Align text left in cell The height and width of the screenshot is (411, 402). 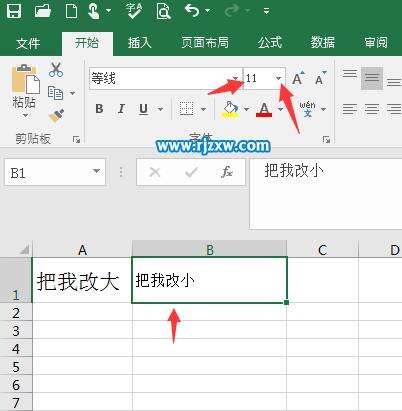tap(350, 109)
